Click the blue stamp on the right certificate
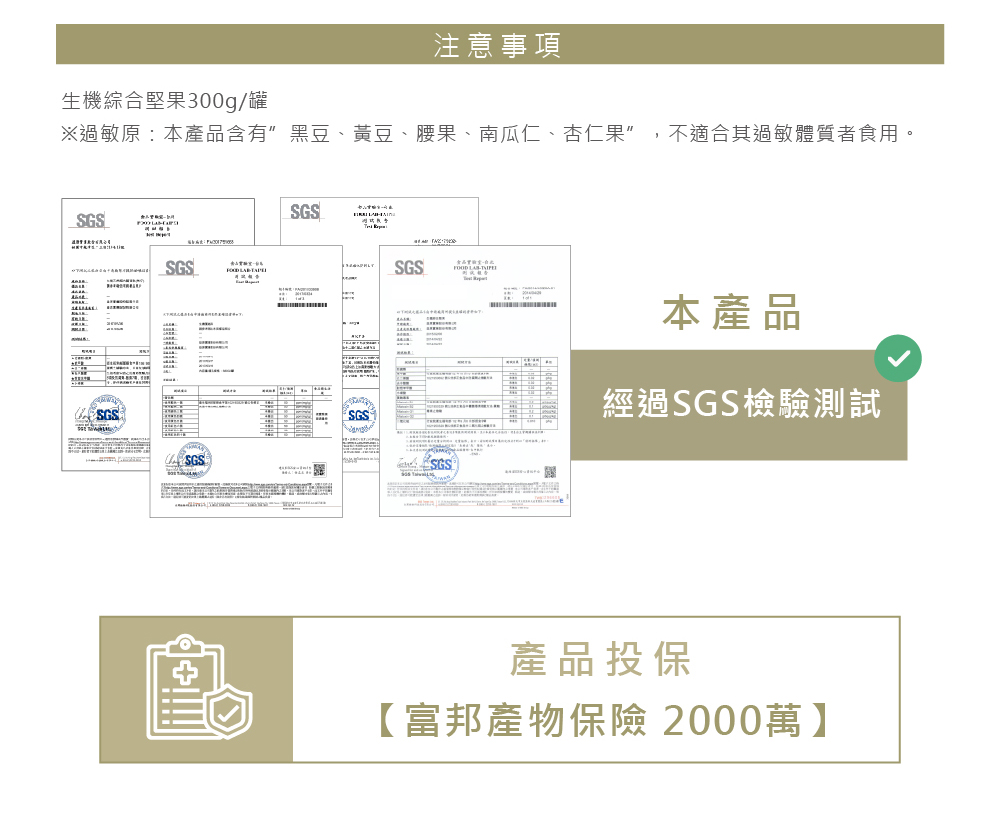Viewport: 1000px width, 828px height. tap(440, 465)
